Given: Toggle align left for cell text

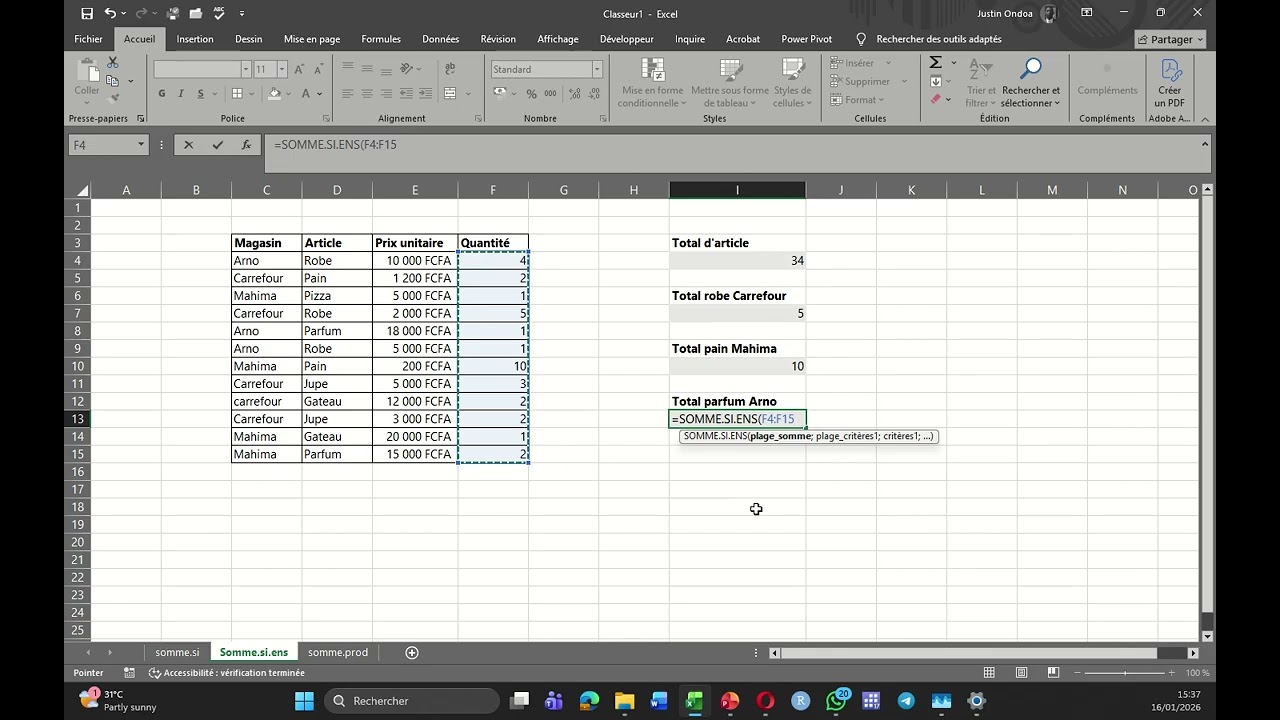Looking at the screenshot, I should tap(347, 94).
